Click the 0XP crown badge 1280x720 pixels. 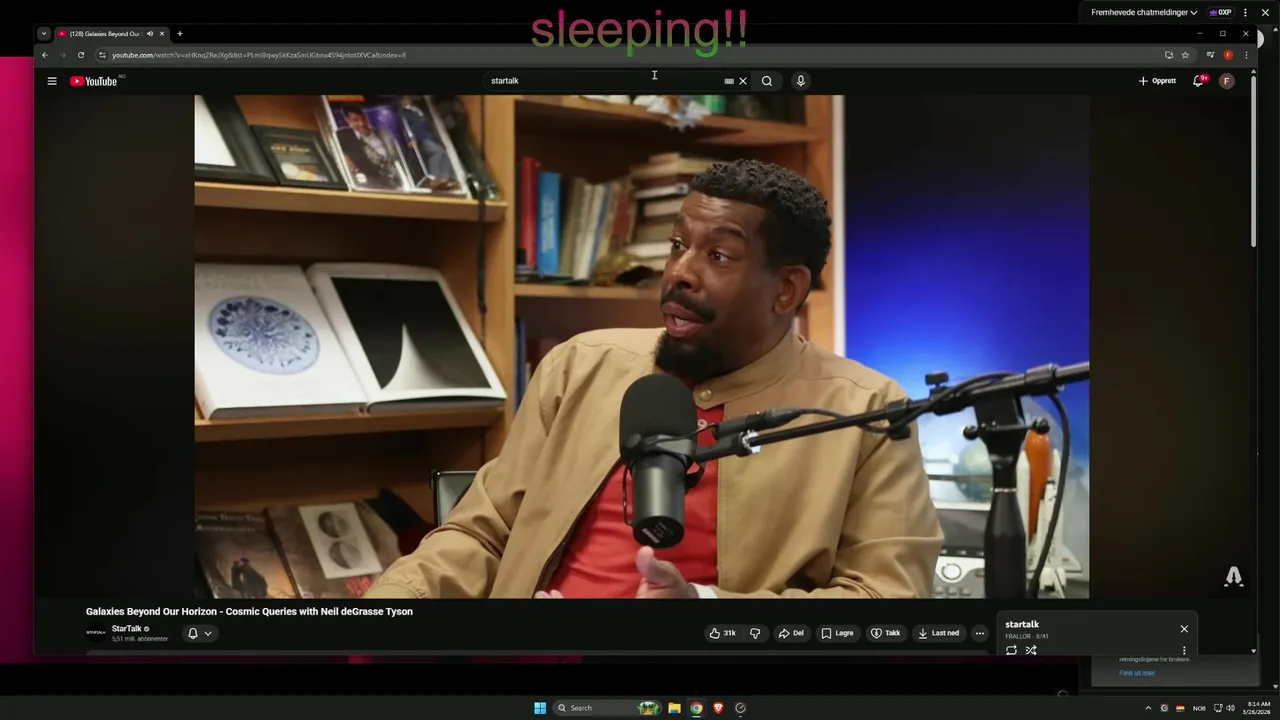click(x=1220, y=13)
